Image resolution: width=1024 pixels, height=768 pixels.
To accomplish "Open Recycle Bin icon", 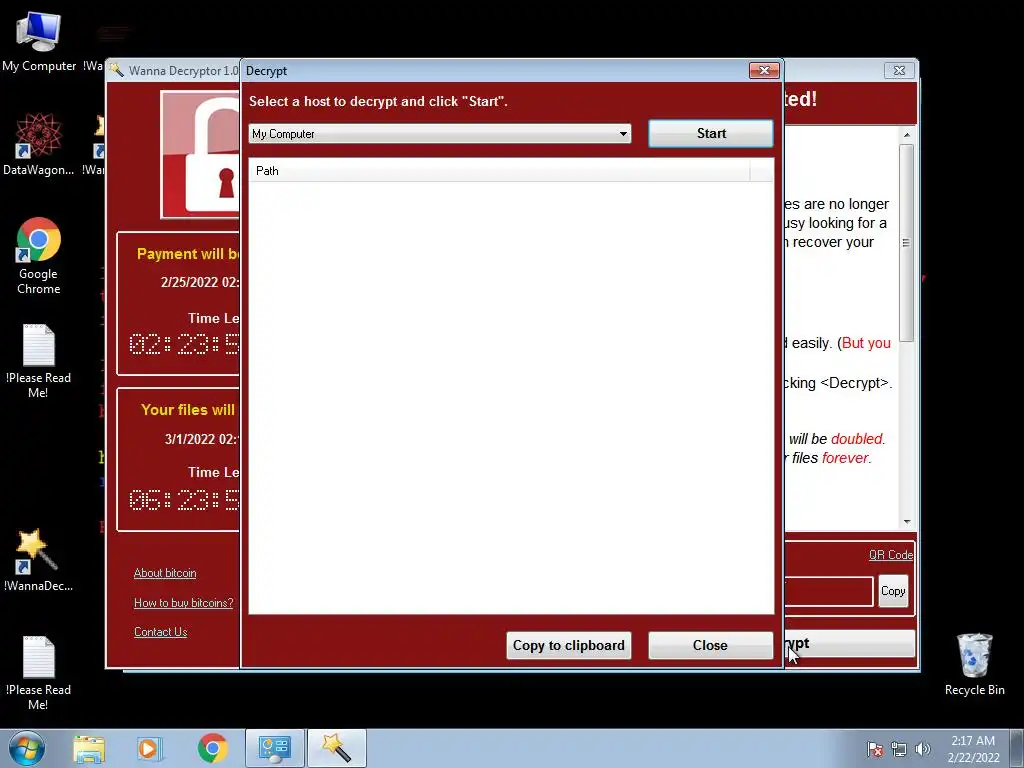I will coord(974,664).
